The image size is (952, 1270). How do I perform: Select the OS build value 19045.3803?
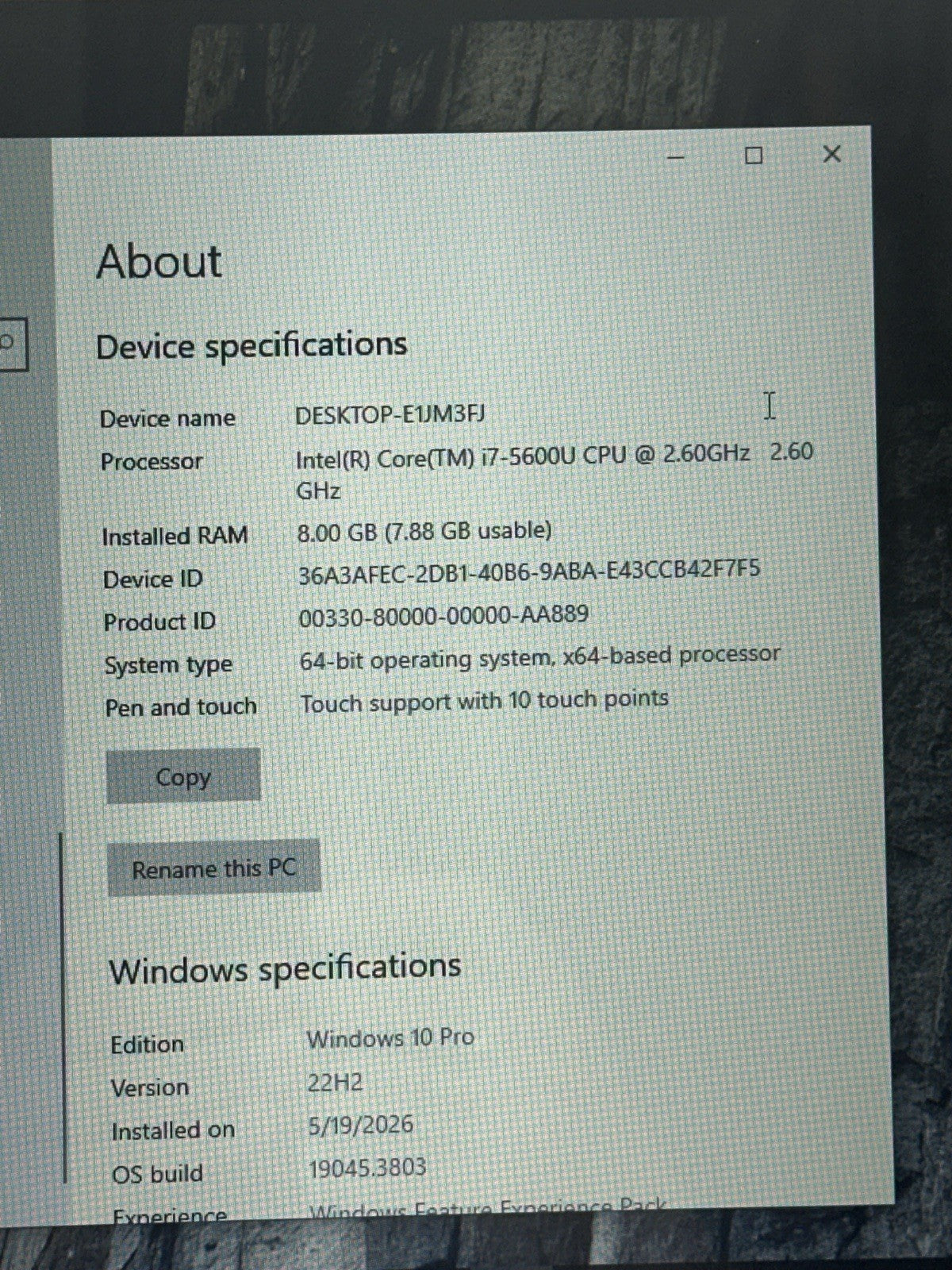click(x=367, y=1168)
